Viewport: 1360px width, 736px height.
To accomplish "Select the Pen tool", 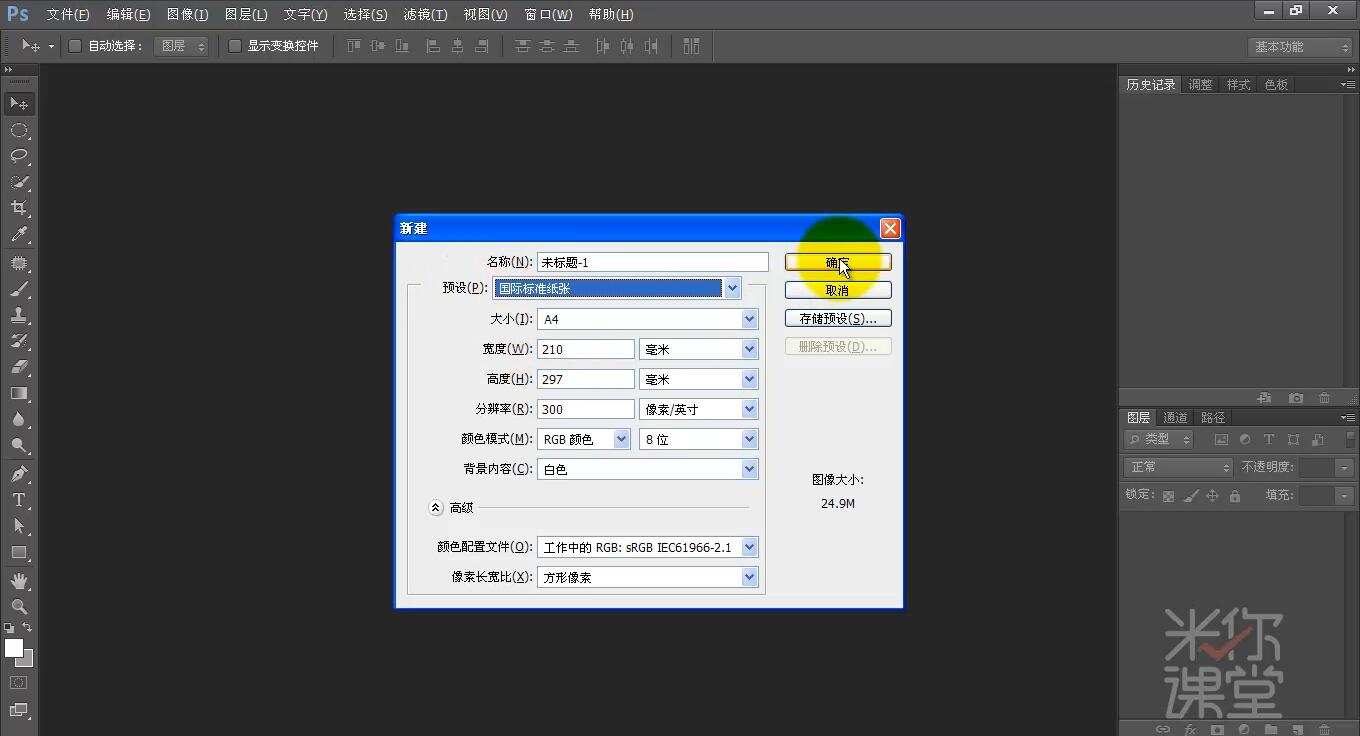I will pos(19,474).
